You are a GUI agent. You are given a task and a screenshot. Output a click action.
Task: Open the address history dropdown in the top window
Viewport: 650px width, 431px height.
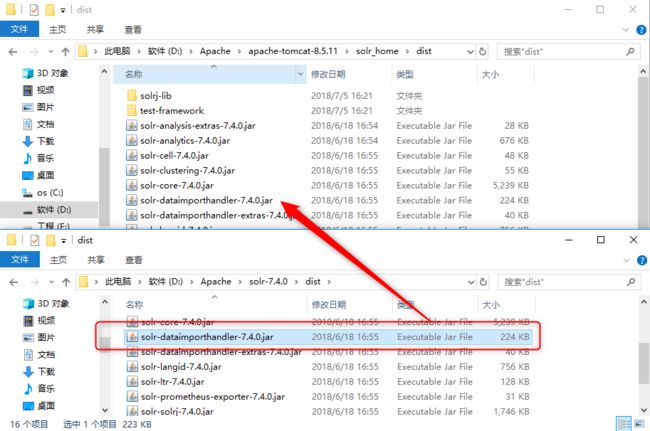[471, 52]
